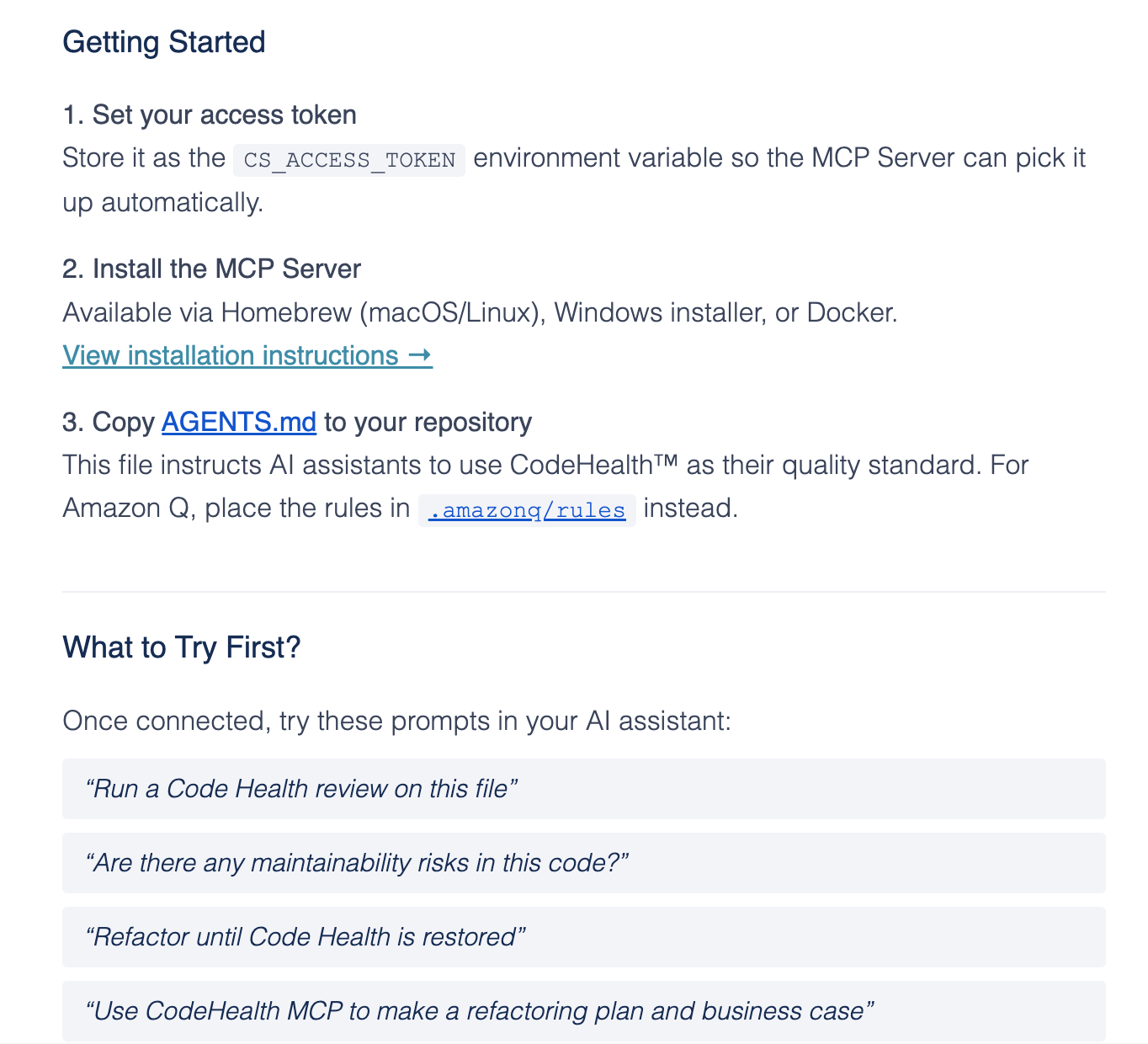Click the horizontal divider below Getting Started section

point(583,592)
